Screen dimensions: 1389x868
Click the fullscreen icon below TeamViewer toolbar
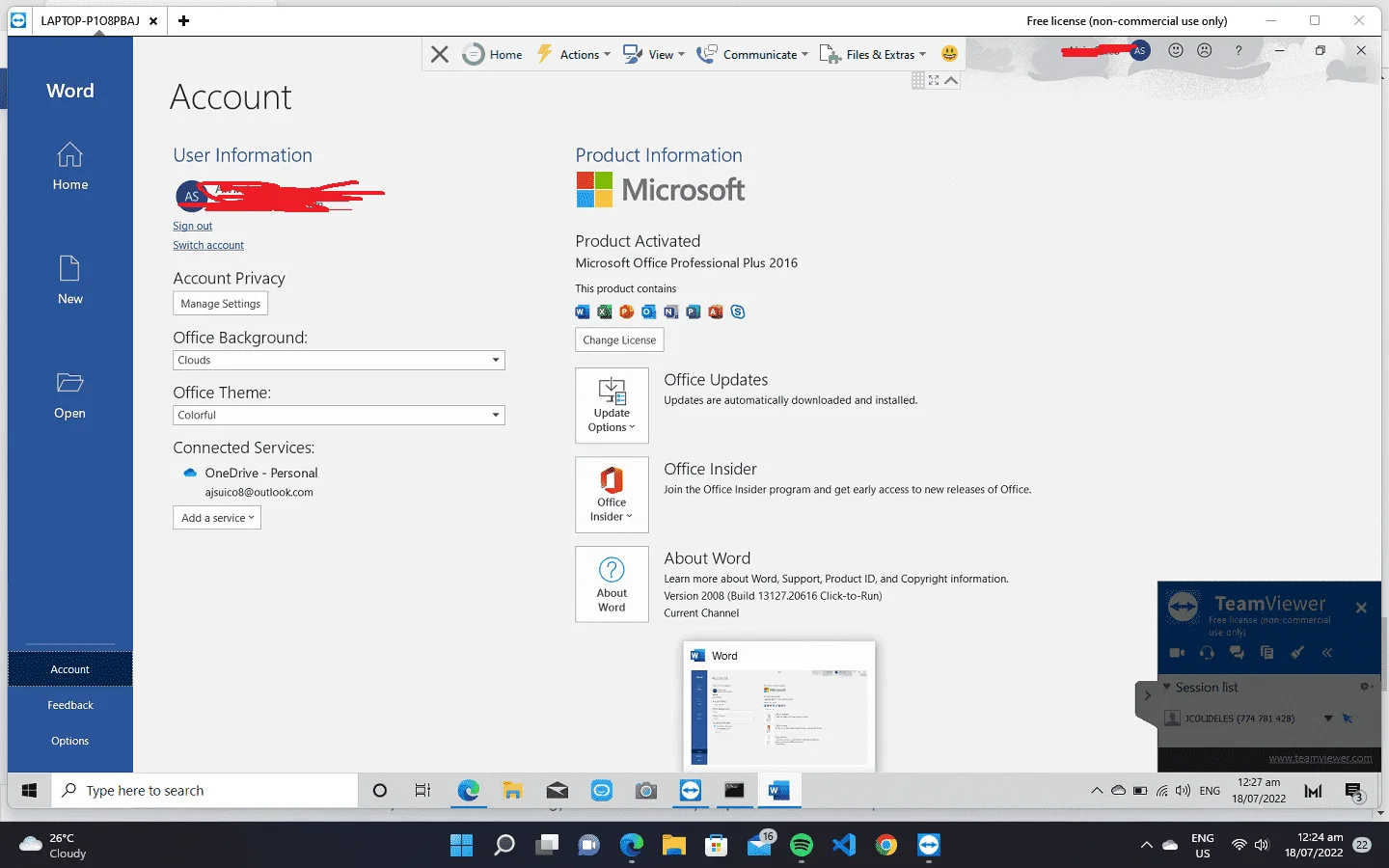pyautogui.click(x=934, y=81)
